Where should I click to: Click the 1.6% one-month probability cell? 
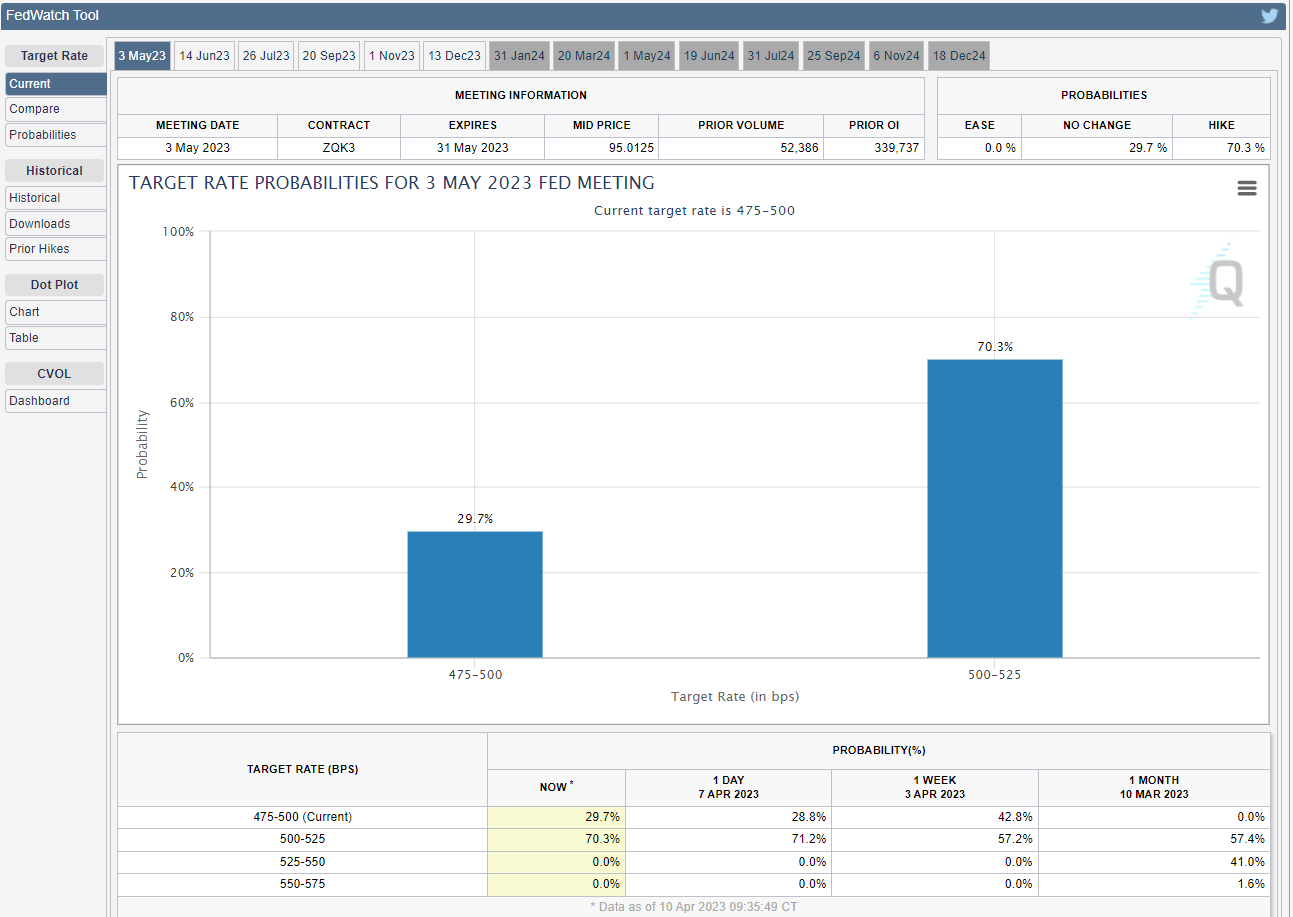pos(1154,884)
